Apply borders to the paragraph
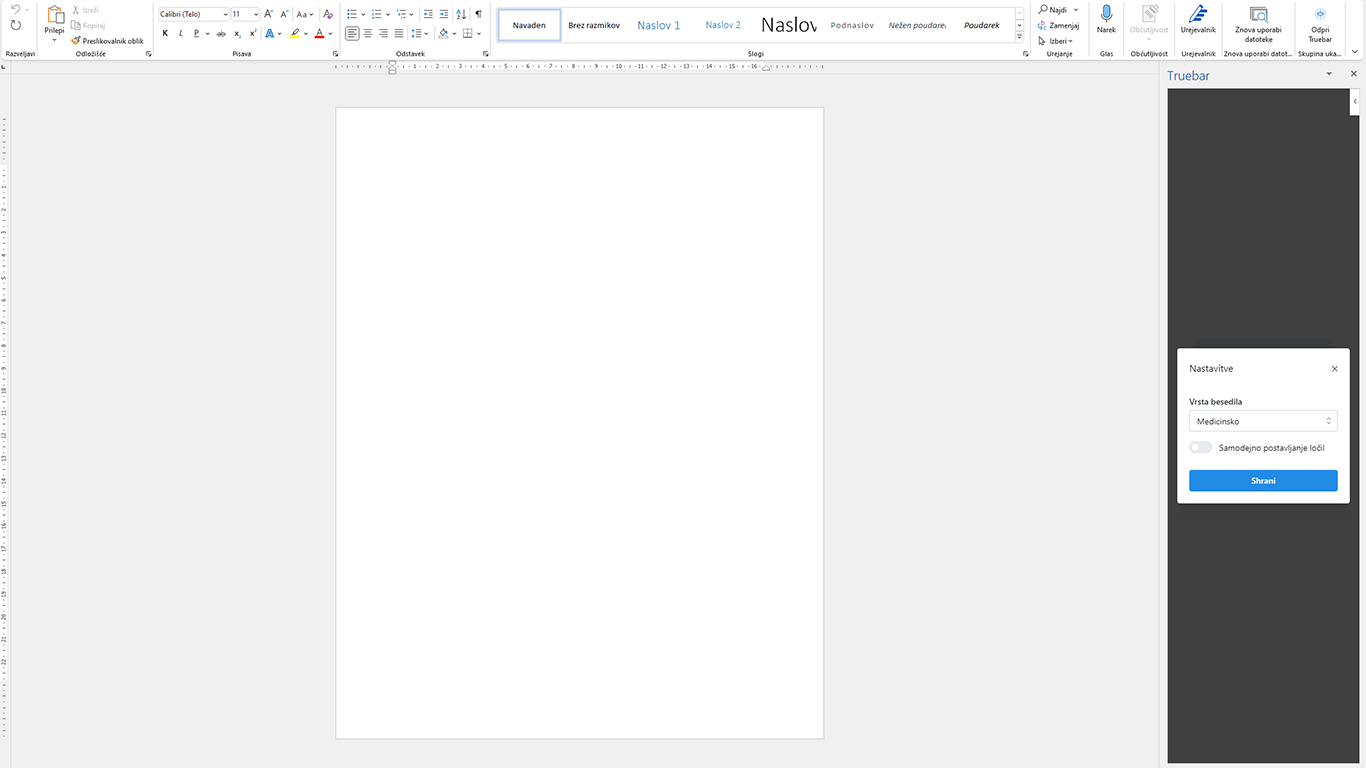1366x768 pixels. [467, 34]
